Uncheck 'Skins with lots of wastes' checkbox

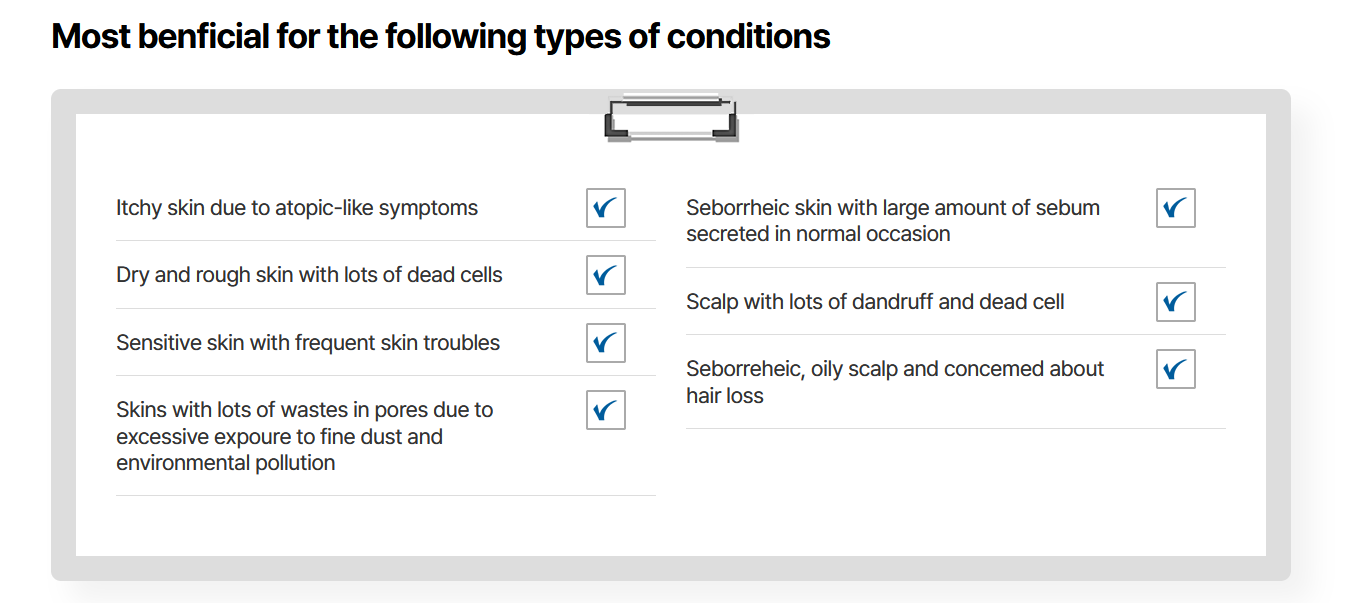(605, 410)
